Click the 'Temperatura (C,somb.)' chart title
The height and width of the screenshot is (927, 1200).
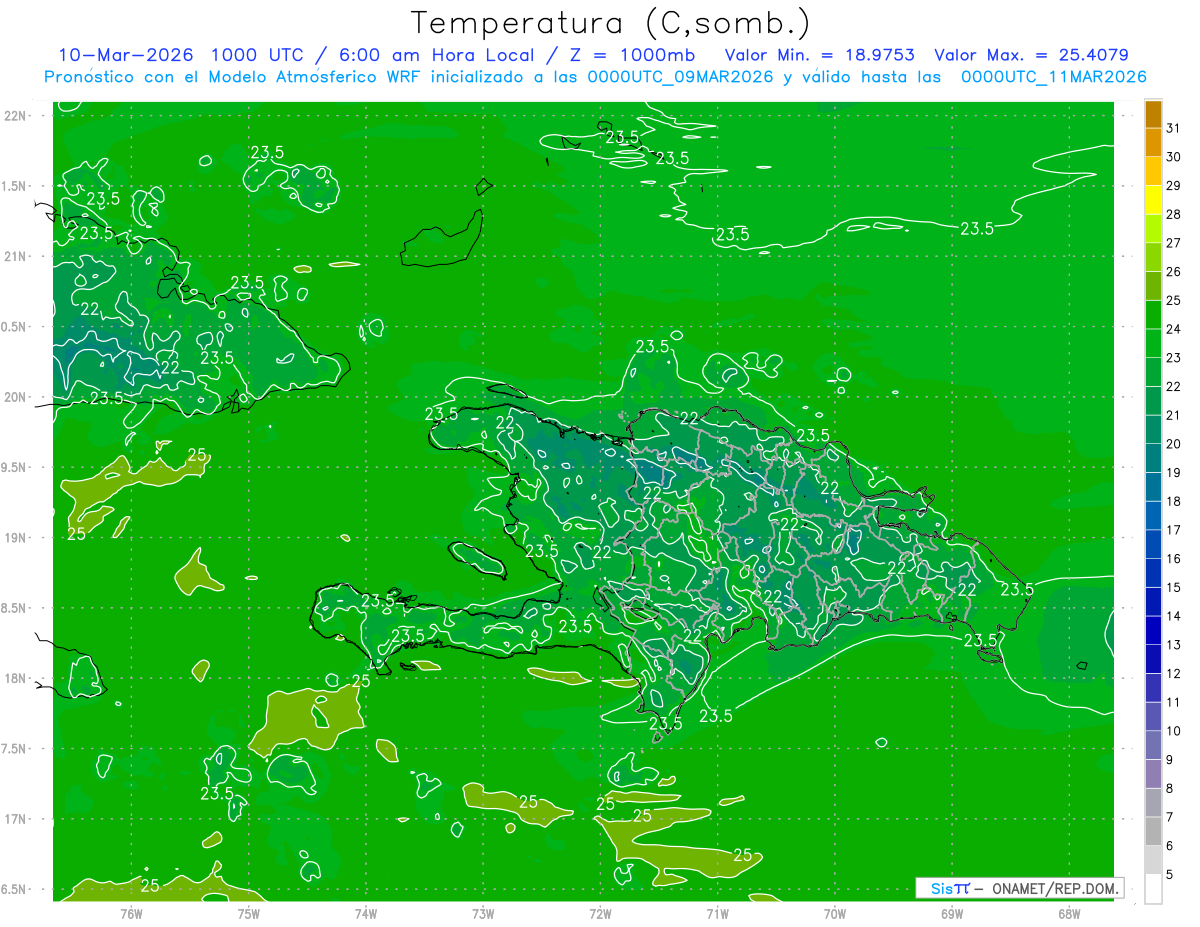[611, 22]
